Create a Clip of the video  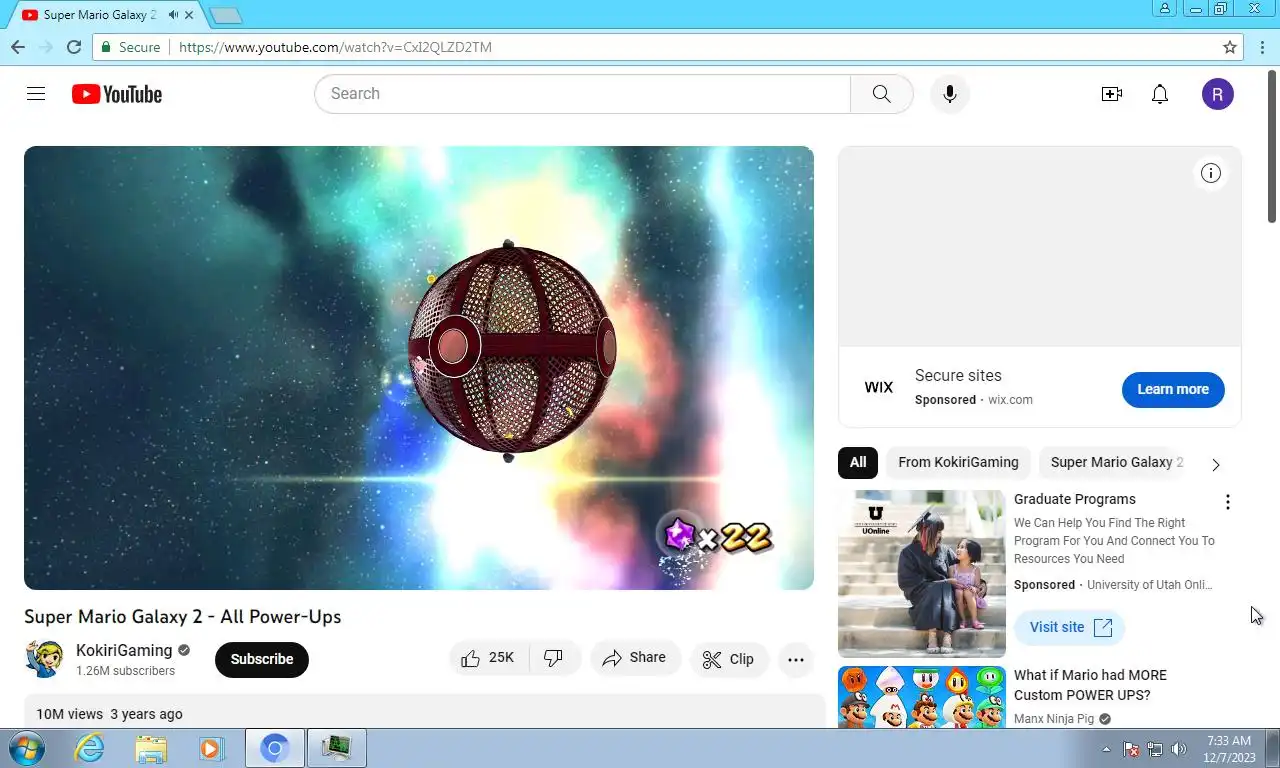point(728,659)
